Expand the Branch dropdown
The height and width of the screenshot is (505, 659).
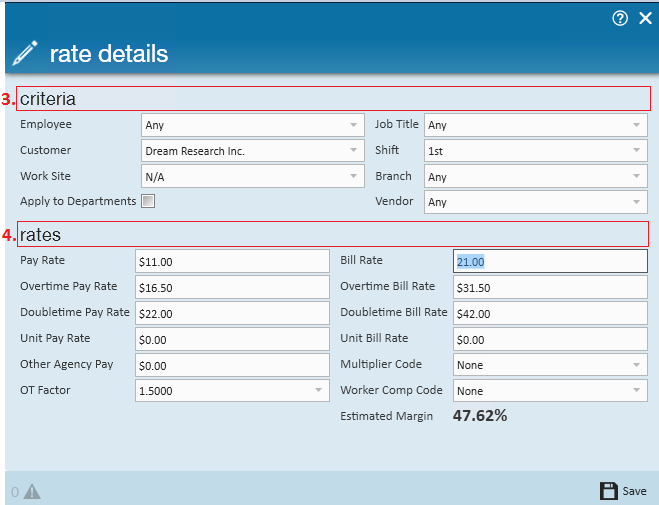pos(536,176)
